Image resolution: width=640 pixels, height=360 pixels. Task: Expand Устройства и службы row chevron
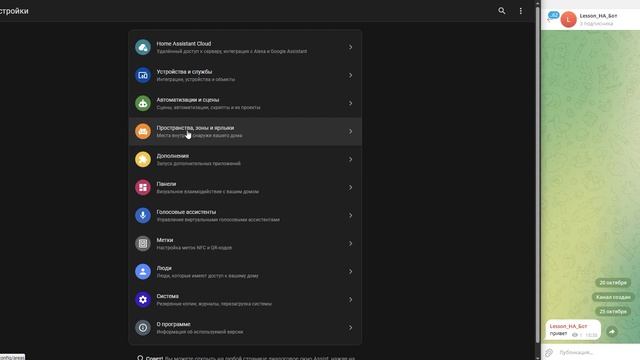tap(350, 76)
